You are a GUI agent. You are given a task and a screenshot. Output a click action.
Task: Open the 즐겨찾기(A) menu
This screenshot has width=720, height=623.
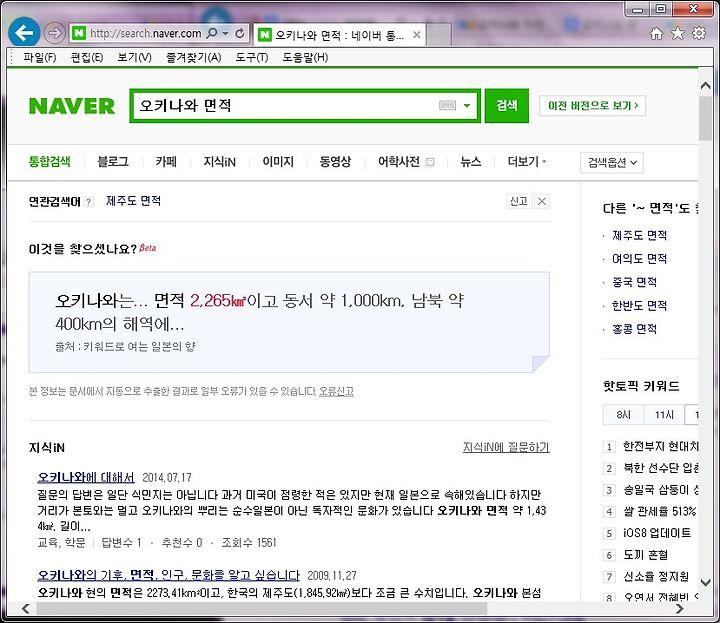coord(193,58)
